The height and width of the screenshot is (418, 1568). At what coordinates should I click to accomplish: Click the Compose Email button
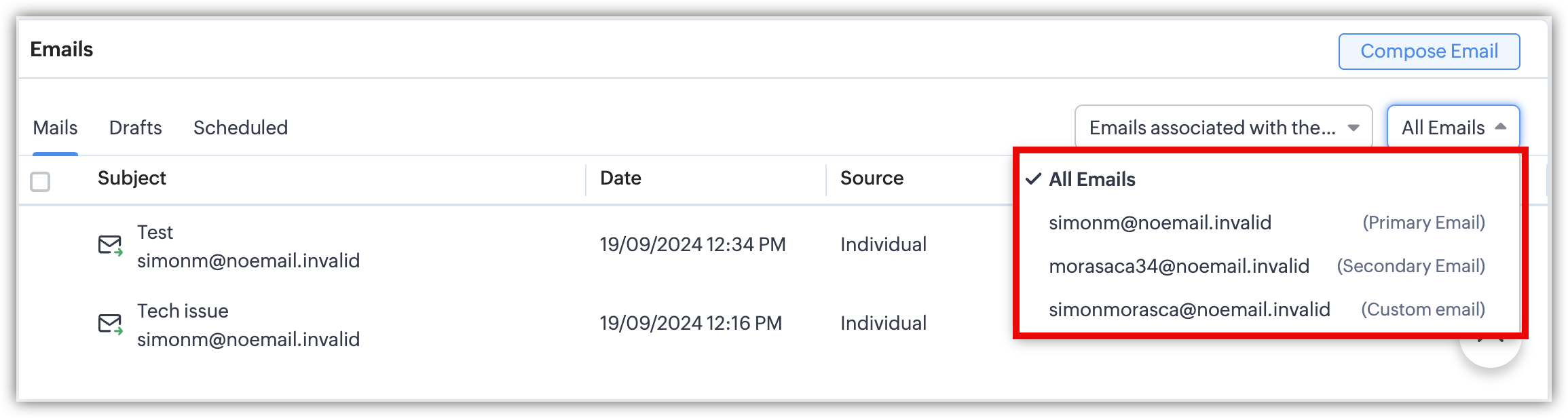pyautogui.click(x=1428, y=52)
